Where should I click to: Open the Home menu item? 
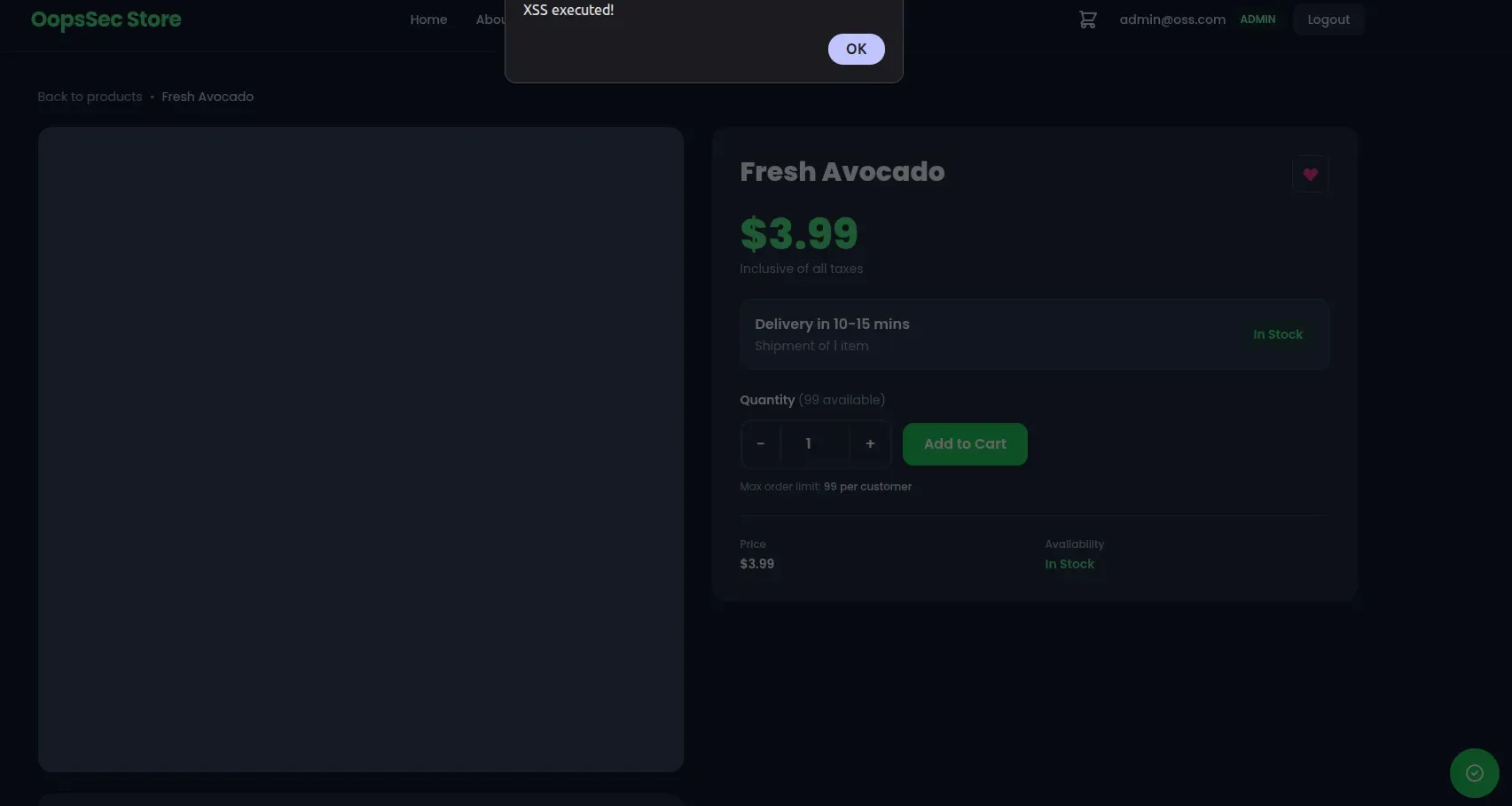click(428, 20)
